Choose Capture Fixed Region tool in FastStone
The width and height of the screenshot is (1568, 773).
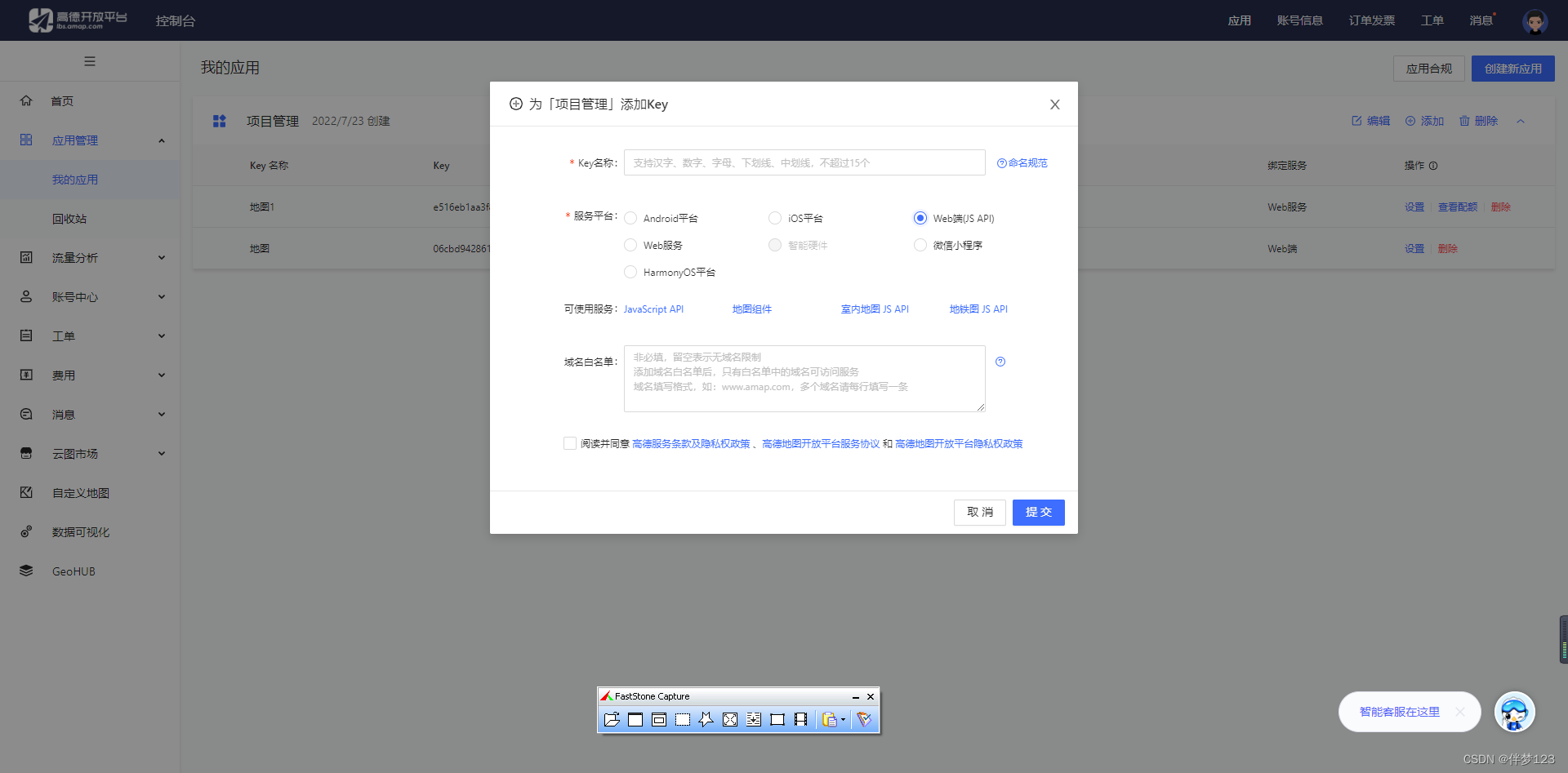(777, 719)
